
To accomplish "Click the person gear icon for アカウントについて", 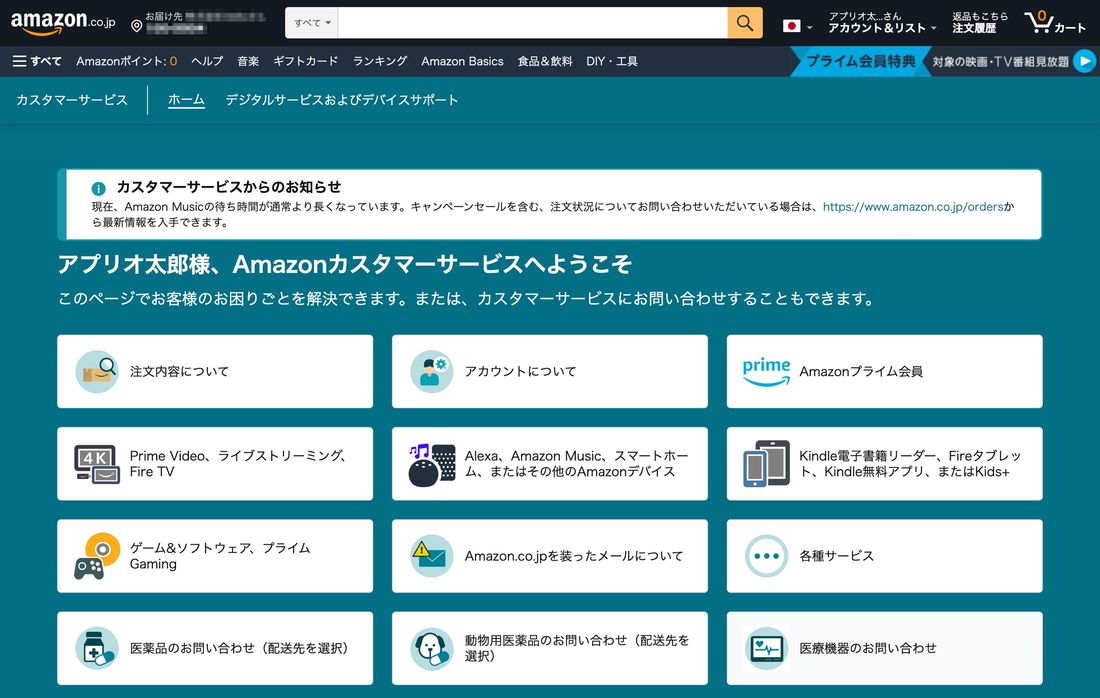I will coord(431,371).
